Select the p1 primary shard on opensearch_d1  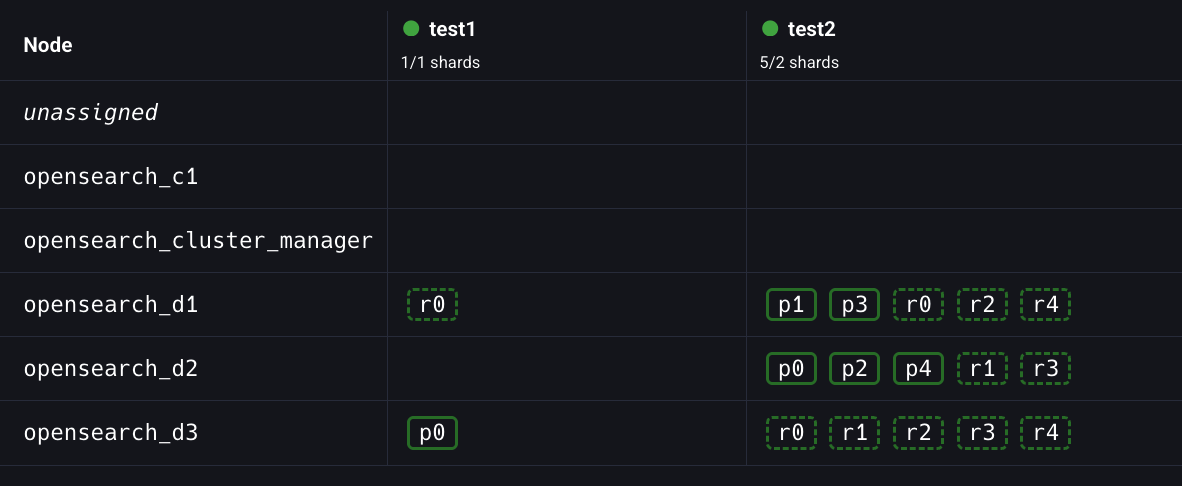point(791,305)
